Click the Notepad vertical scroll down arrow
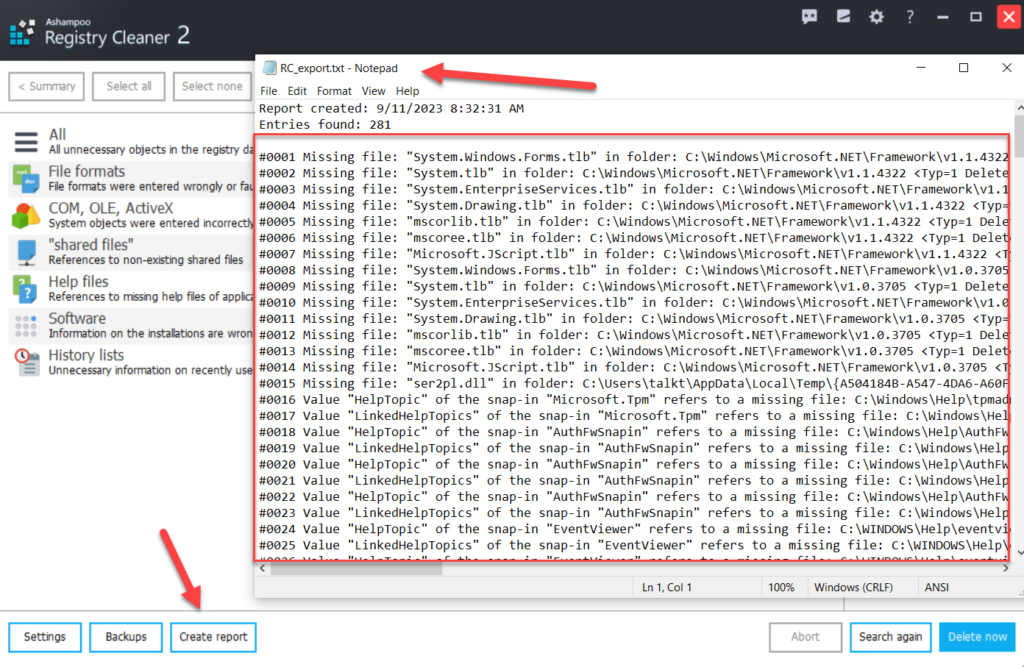This screenshot has width=1024, height=667. click(1019, 553)
